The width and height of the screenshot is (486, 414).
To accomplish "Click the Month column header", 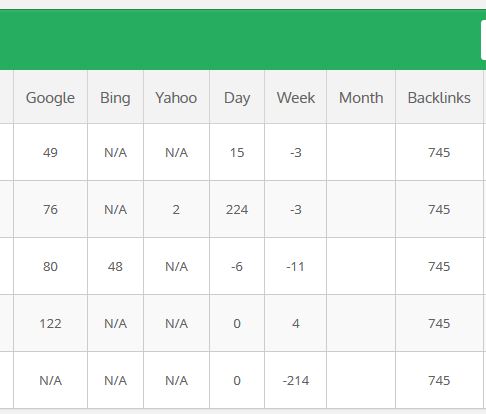I will coord(361,97).
